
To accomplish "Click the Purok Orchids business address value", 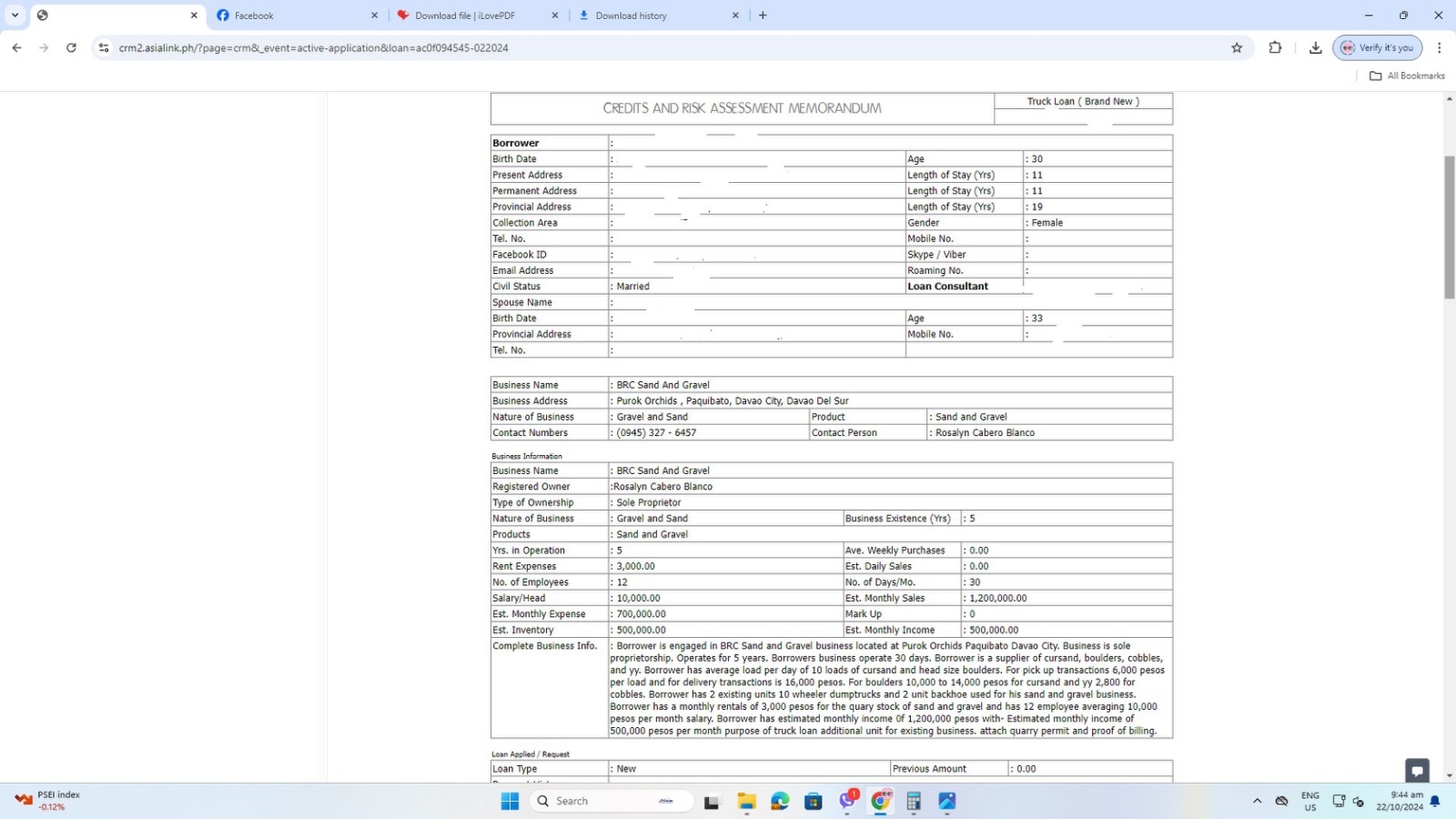I will 733,400.
